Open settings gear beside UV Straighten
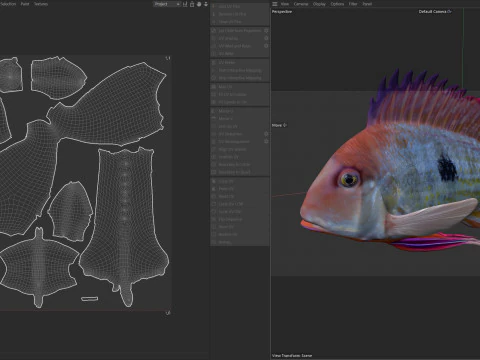 266,134
